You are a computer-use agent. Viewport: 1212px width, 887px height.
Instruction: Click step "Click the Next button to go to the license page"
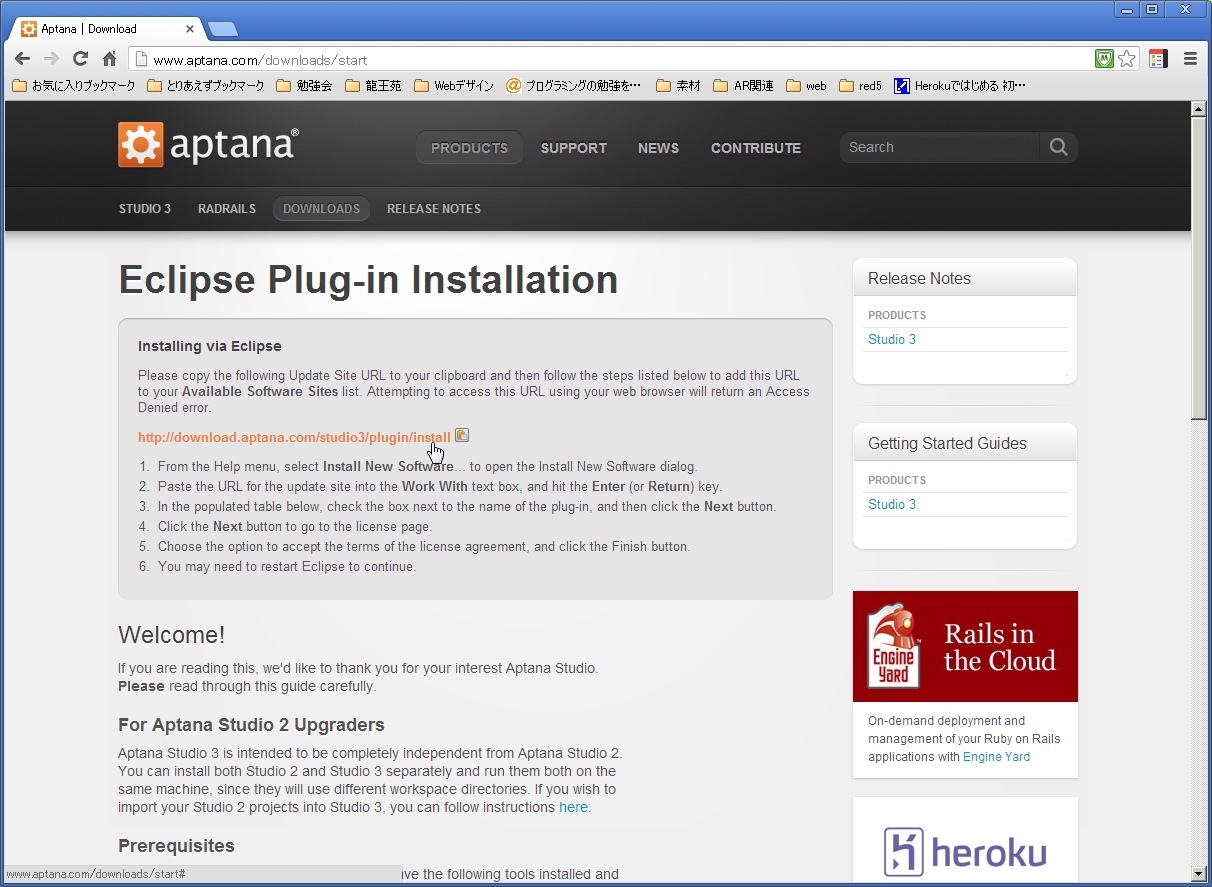(x=294, y=526)
